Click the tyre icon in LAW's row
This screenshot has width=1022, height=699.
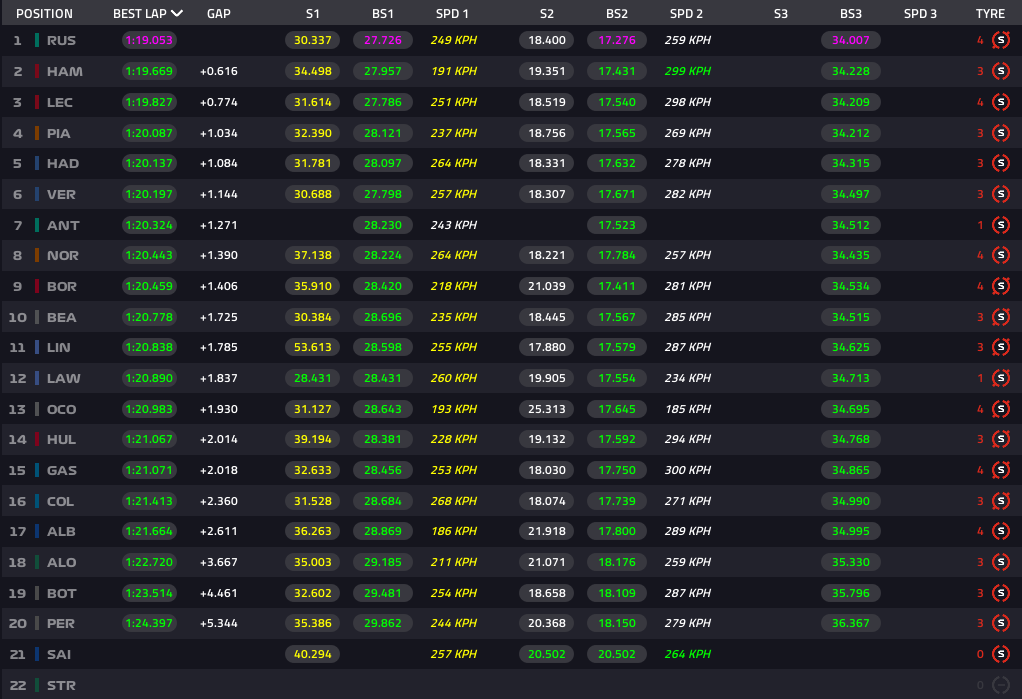[x=1000, y=378]
